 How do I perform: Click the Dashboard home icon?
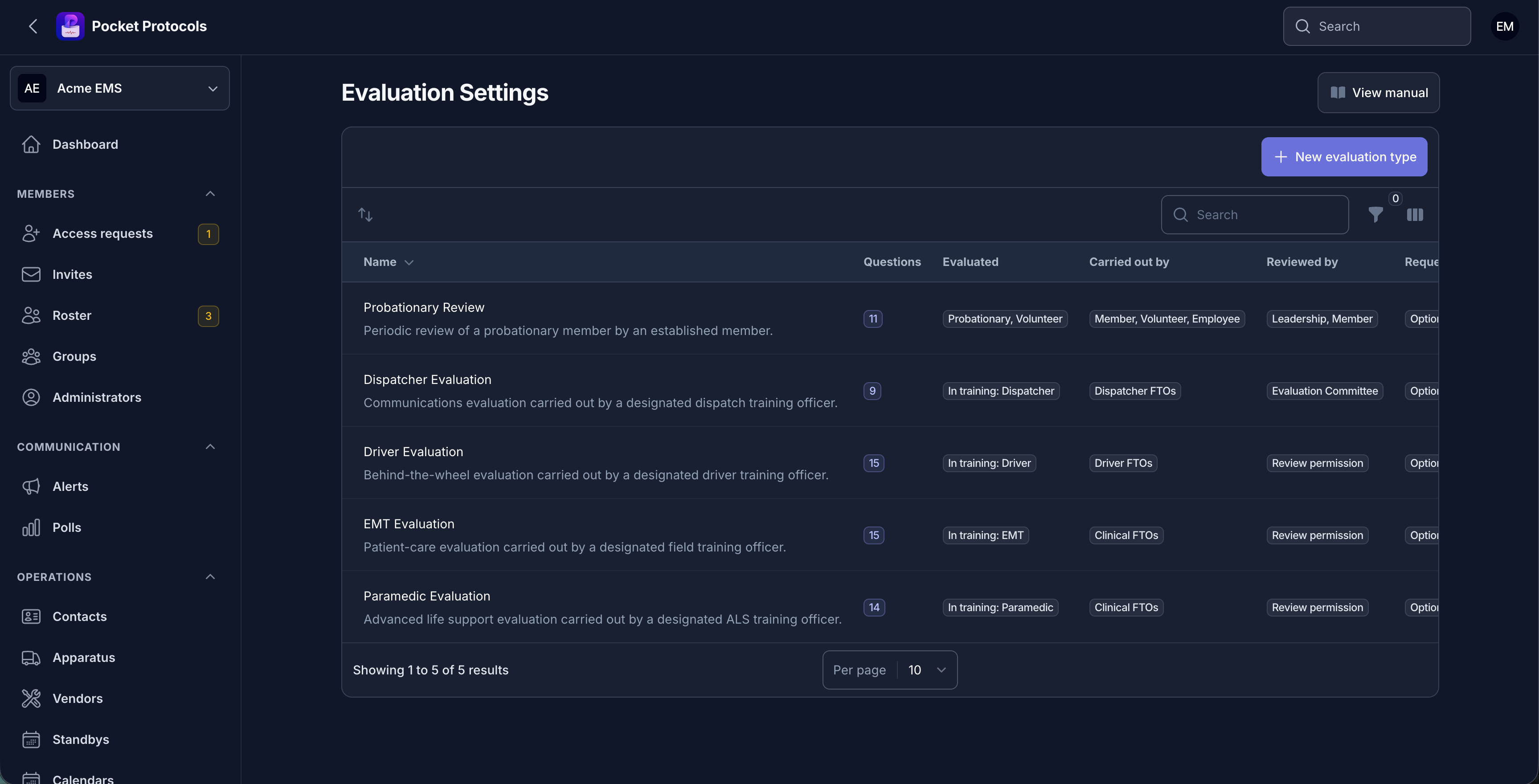coord(31,144)
